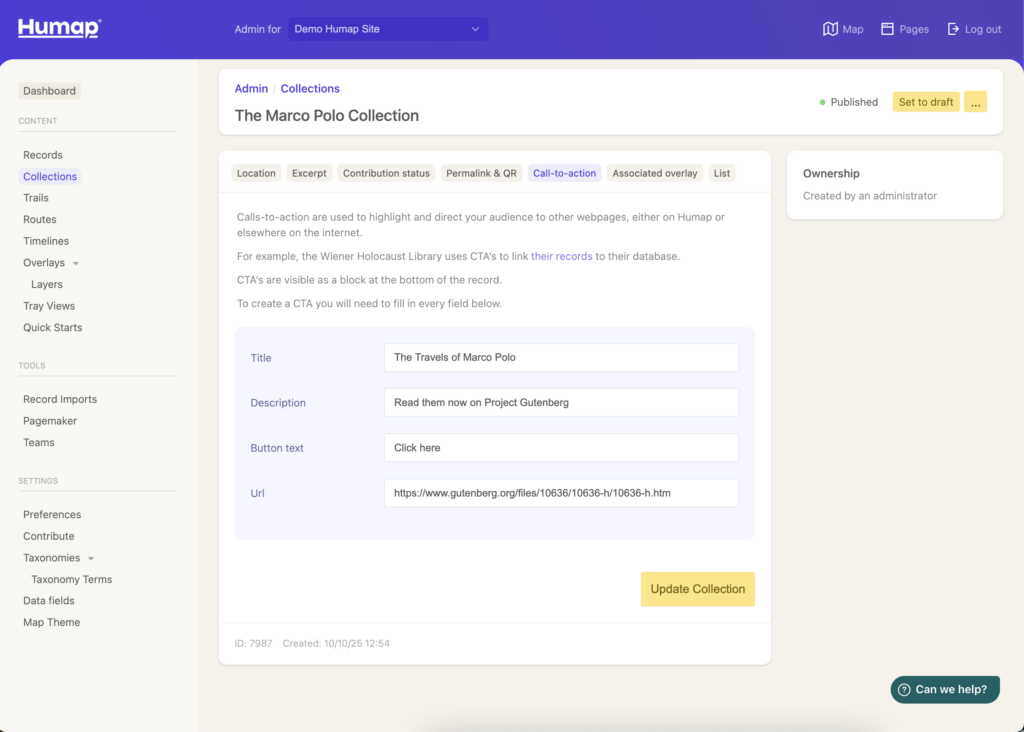The width and height of the screenshot is (1024, 732).
Task: Click the Set to draft button
Action: [x=925, y=102]
